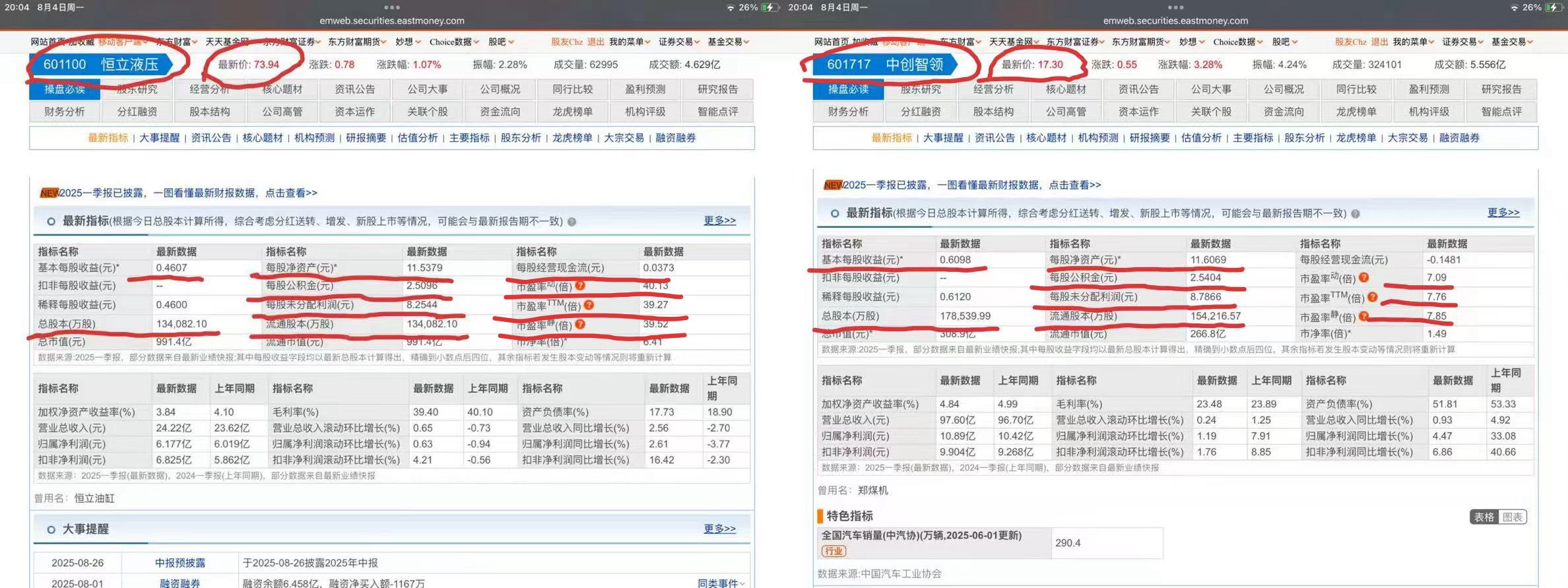Click 毛利率 value 39.40 on left page
This screenshot has height=588, width=1568.
point(426,412)
